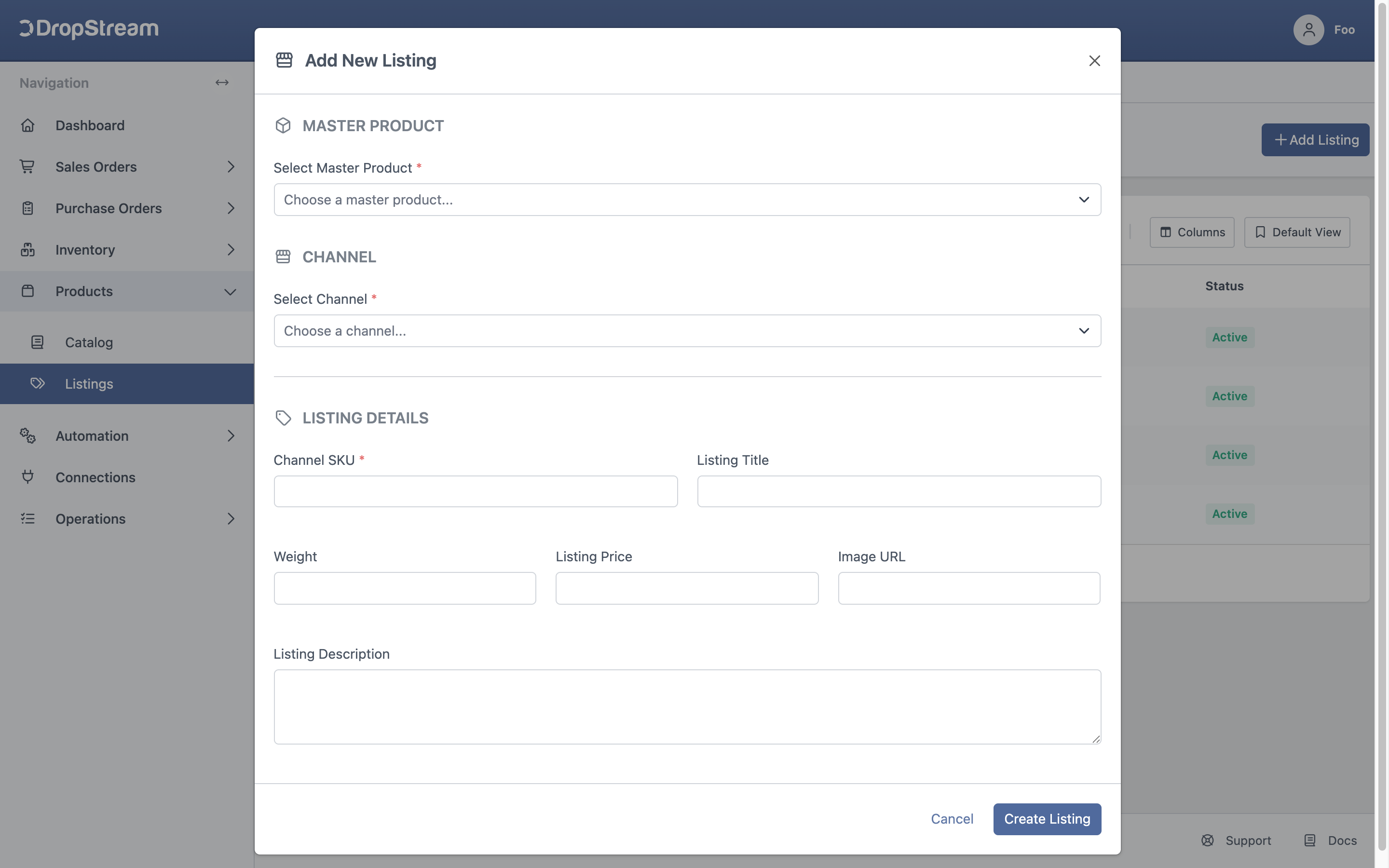Expand the Sales Orders submenu chevron
Screen dimensions: 1389x868
(231, 166)
